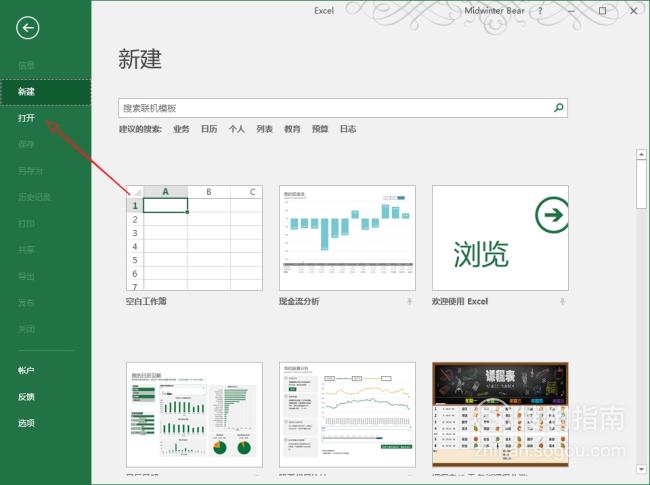650x485 pixels.
Task: Click the back arrow circle icon
Action: 28,28
